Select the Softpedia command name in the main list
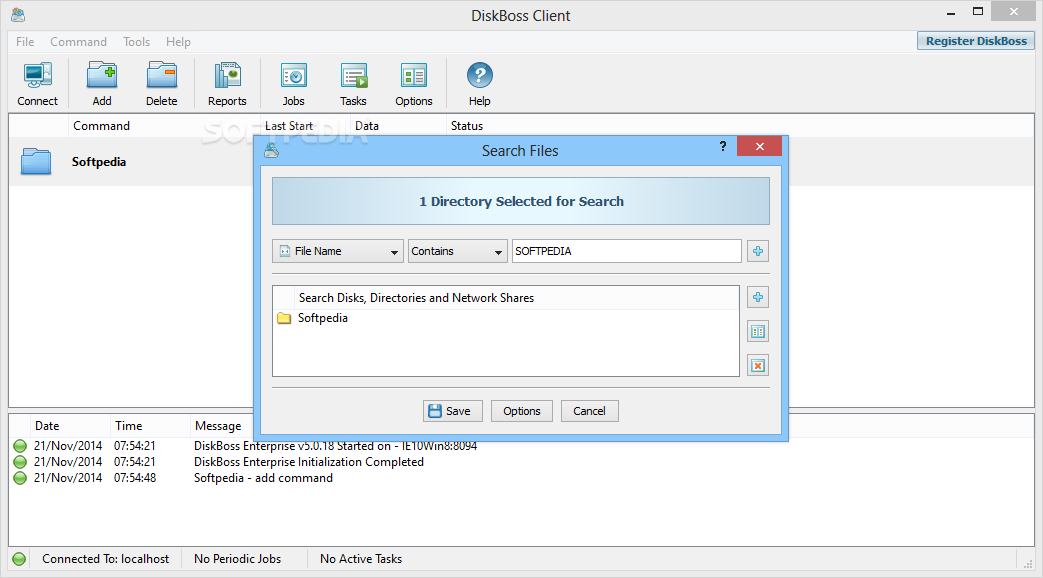The height and width of the screenshot is (578, 1043). [98, 162]
